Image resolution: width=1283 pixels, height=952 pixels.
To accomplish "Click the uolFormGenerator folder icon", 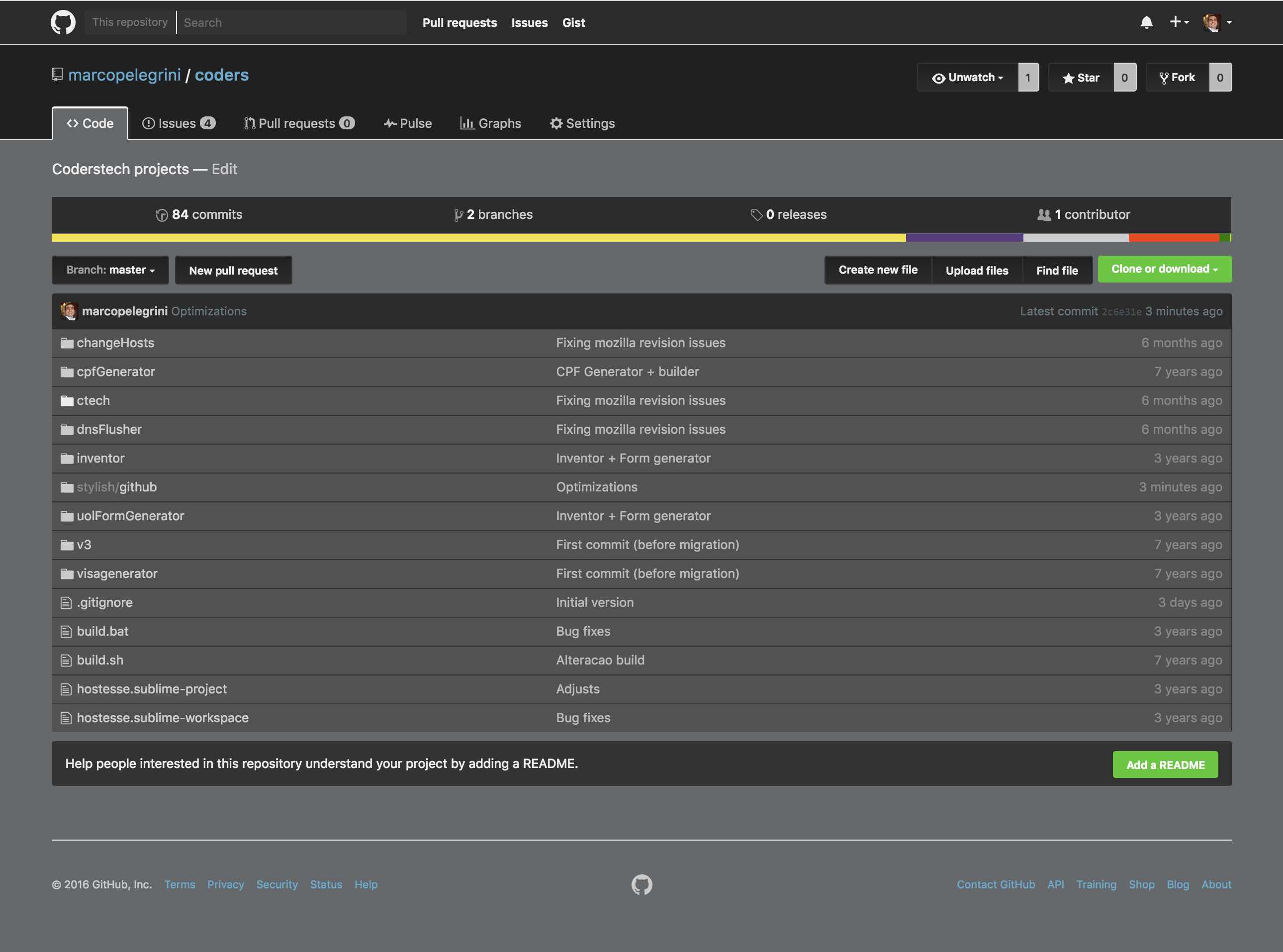I will point(67,516).
